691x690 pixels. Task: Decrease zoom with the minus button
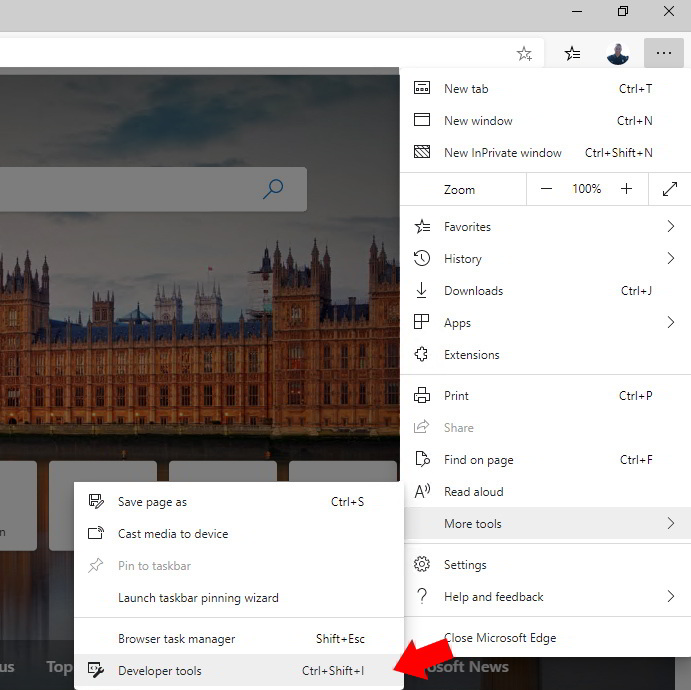pyautogui.click(x=546, y=189)
